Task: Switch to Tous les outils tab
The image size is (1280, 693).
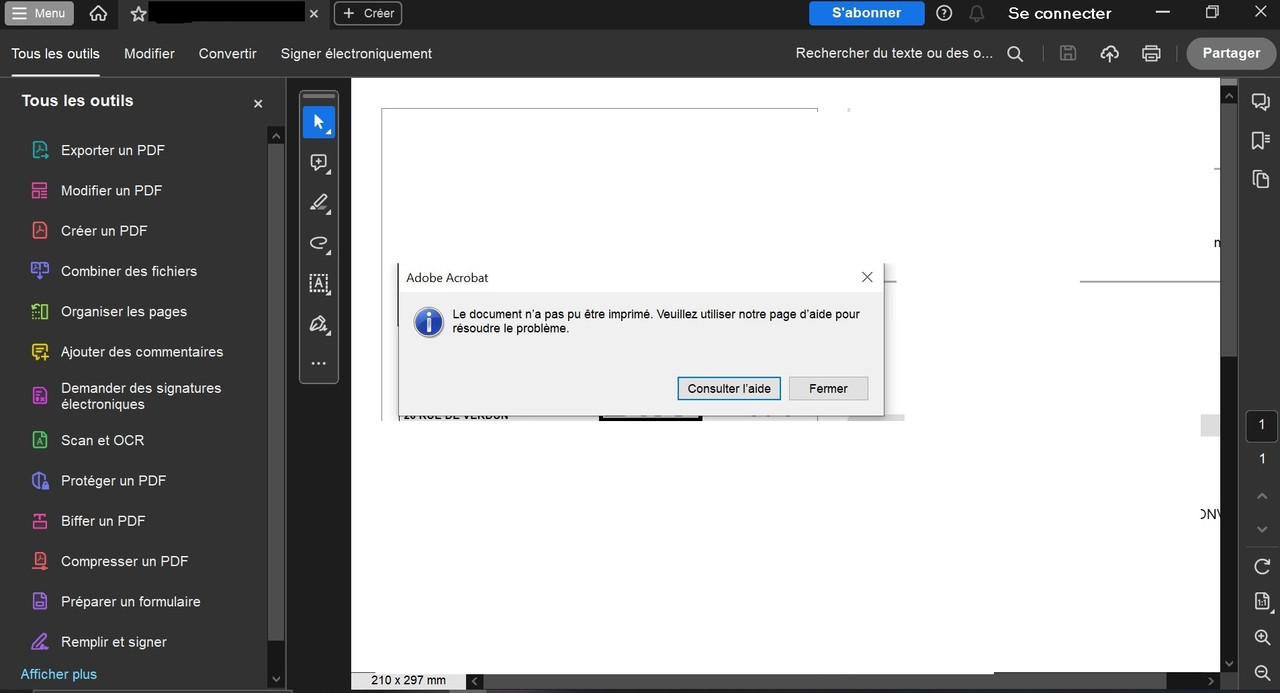Action: pos(56,53)
